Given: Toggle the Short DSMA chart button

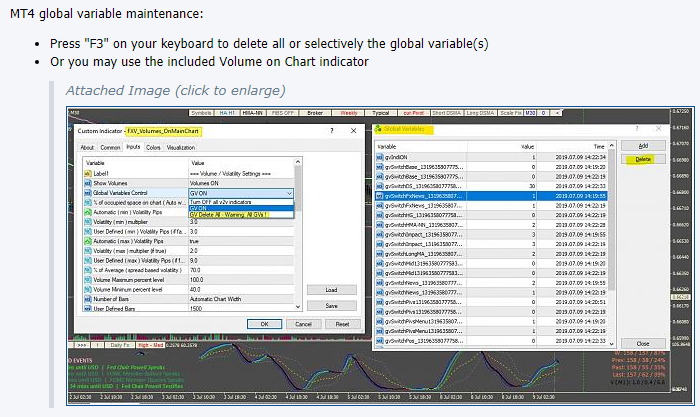Looking at the screenshot, I should (446, 113).
